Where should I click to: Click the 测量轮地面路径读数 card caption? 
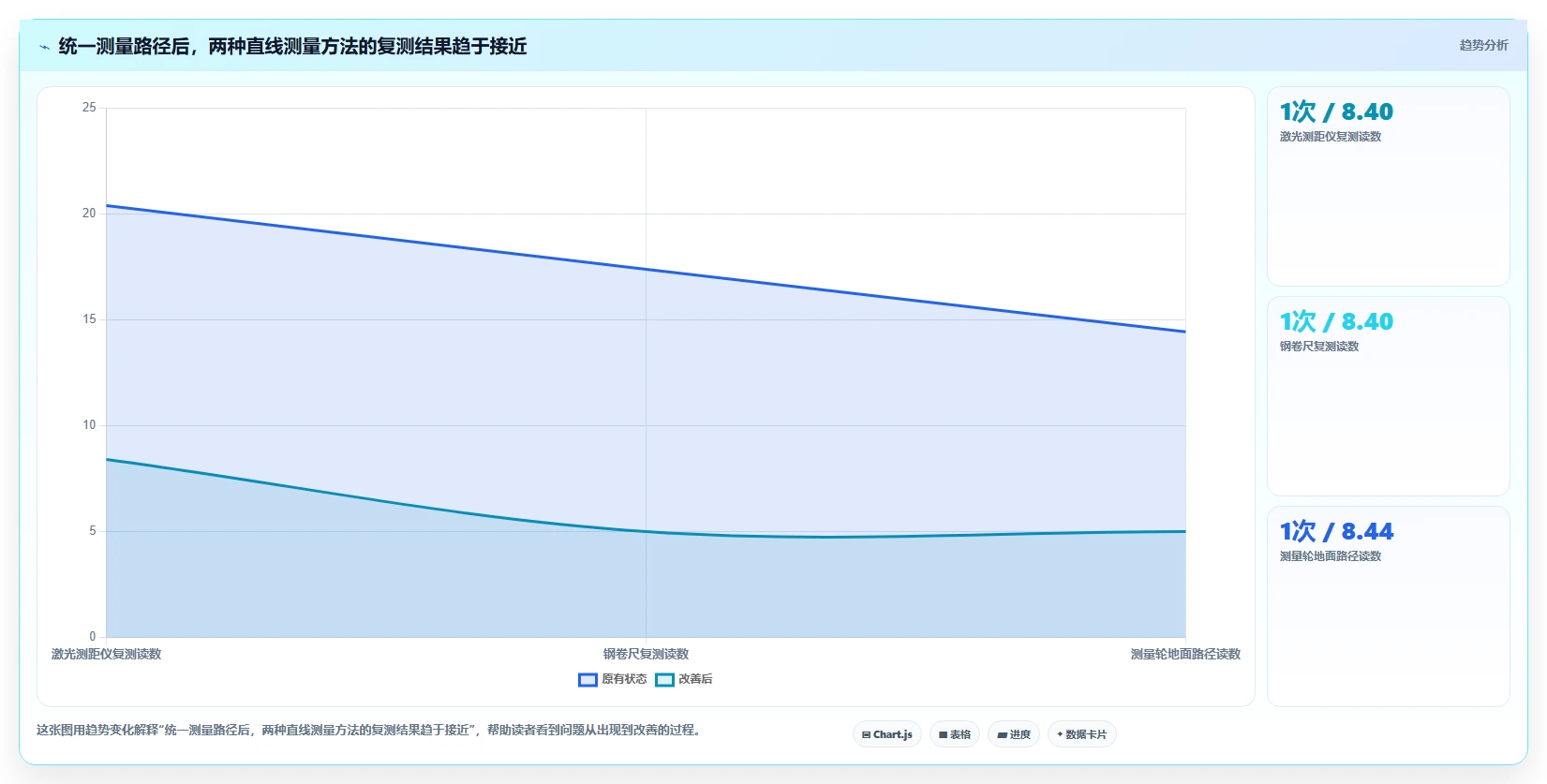(1331, 556)
